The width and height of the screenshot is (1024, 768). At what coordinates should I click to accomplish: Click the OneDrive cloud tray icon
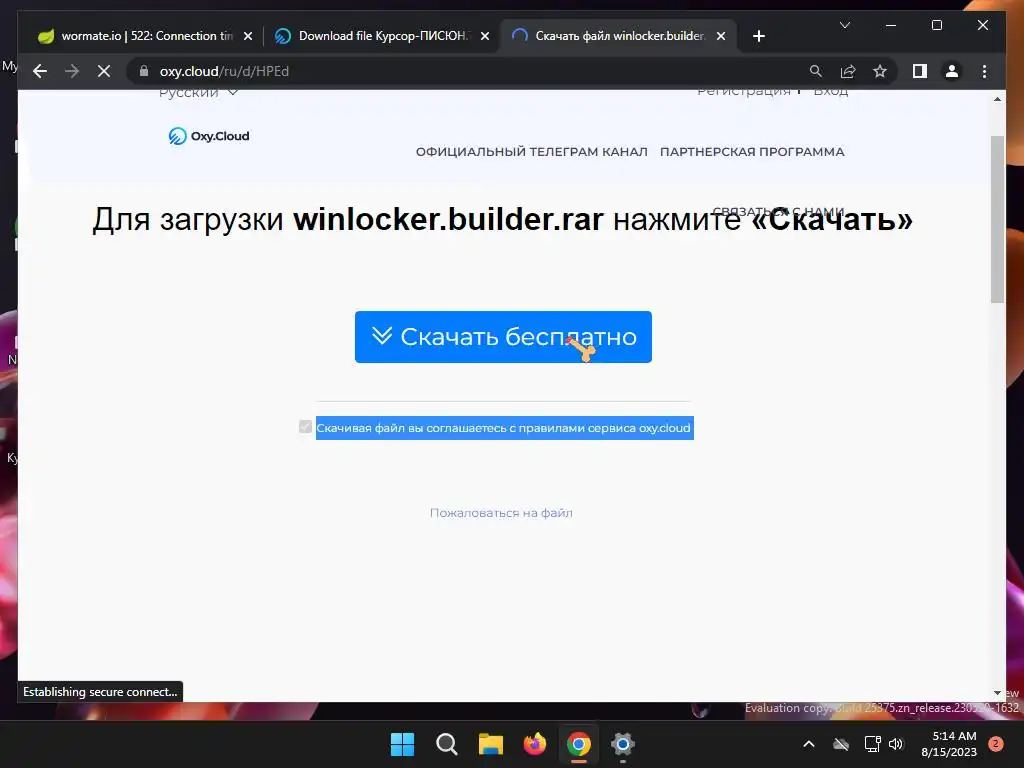tap(841, 744)
